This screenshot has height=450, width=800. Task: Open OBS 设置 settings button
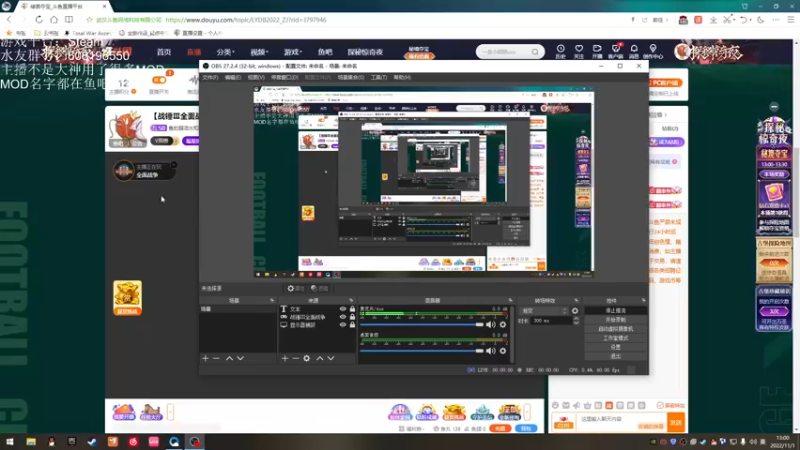point(615,347)
